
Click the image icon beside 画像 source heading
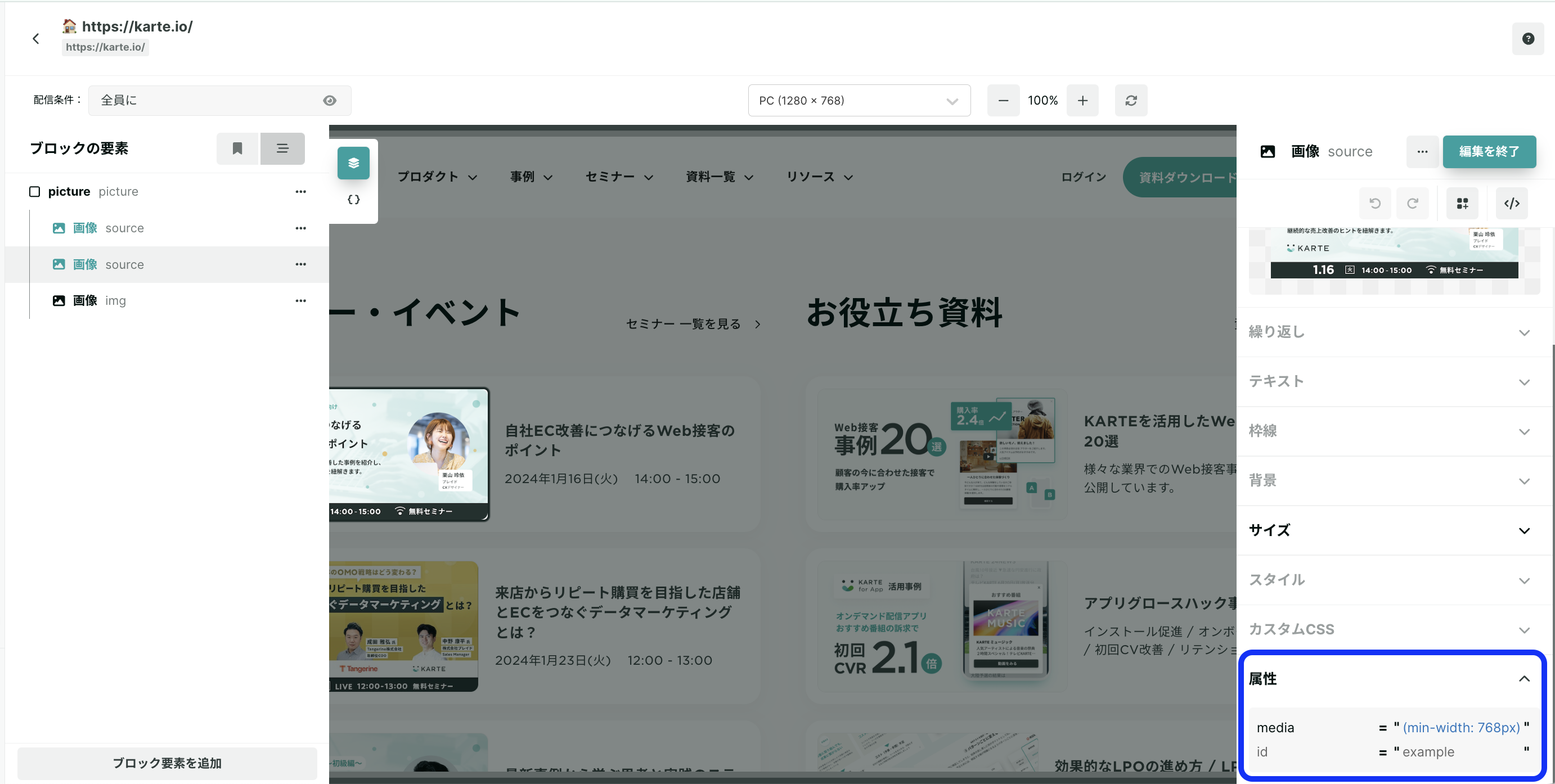point(1268,151)
